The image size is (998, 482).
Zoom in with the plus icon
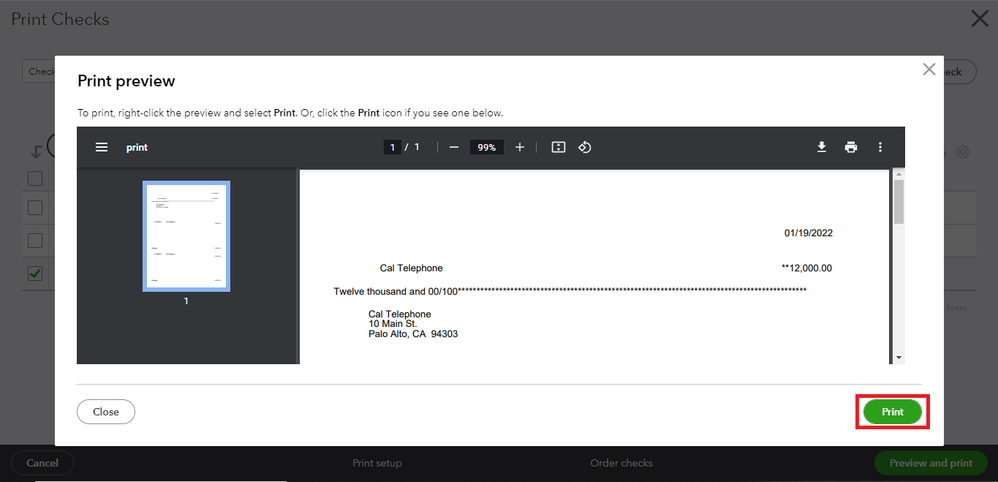click(x=519, y=147)
